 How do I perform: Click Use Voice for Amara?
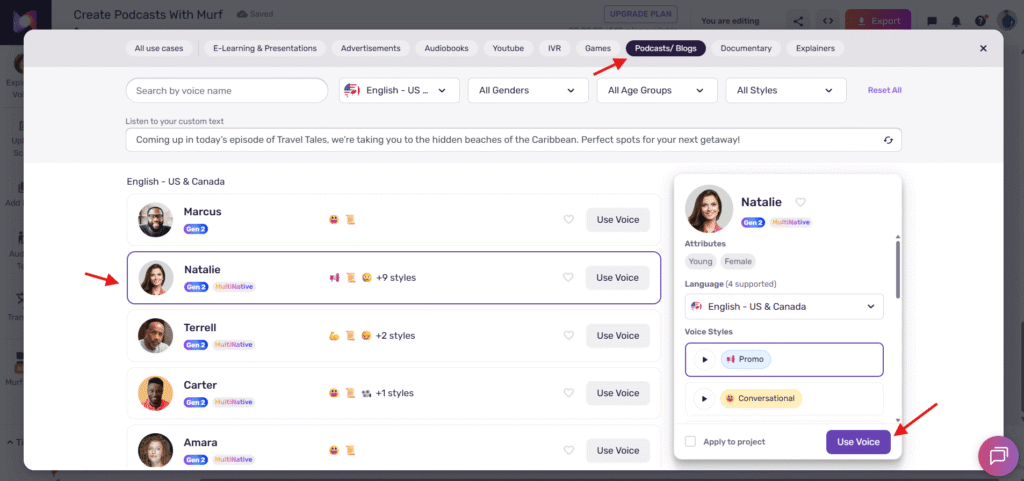[x=618, y=450]
